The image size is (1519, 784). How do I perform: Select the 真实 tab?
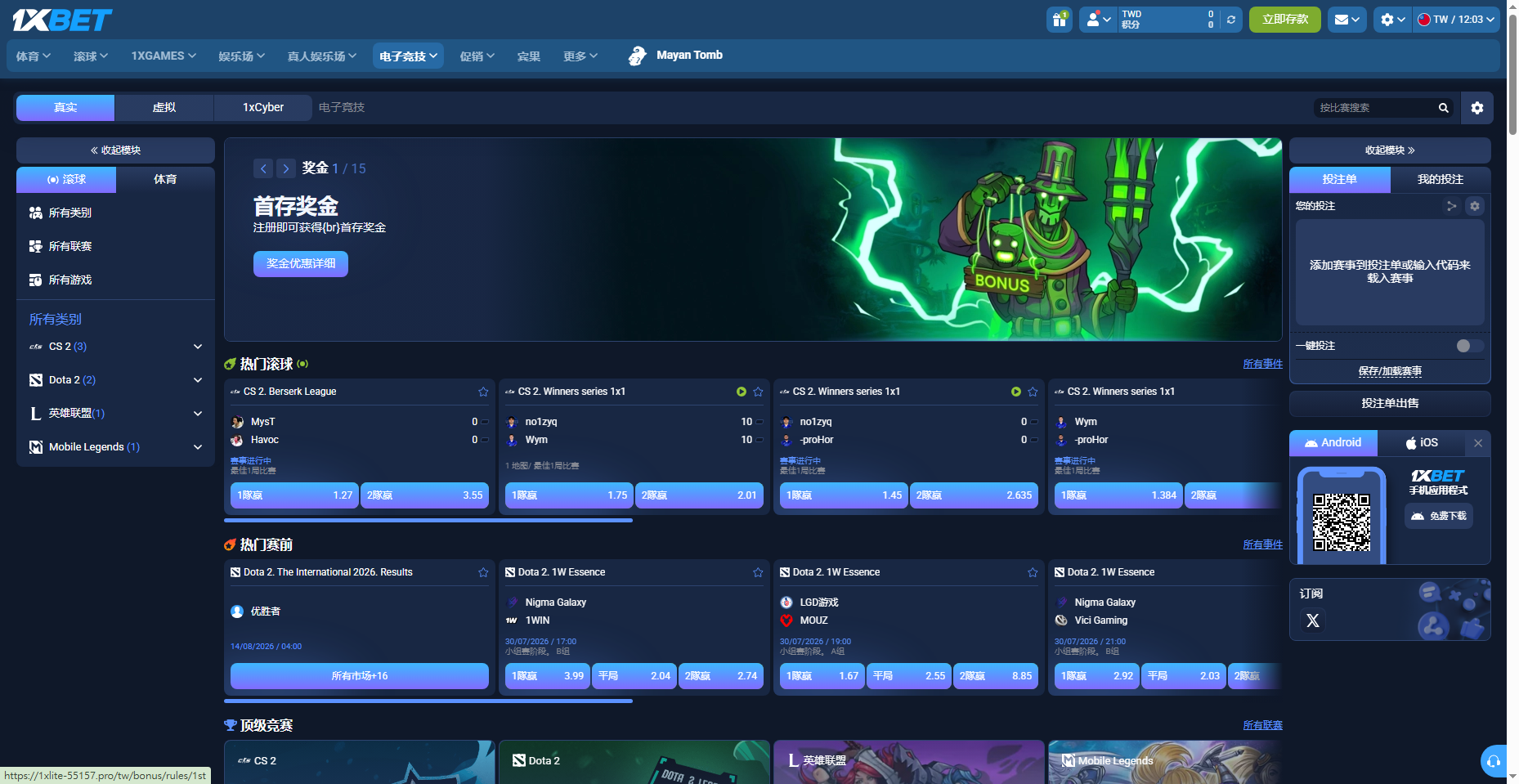point(65,108)
